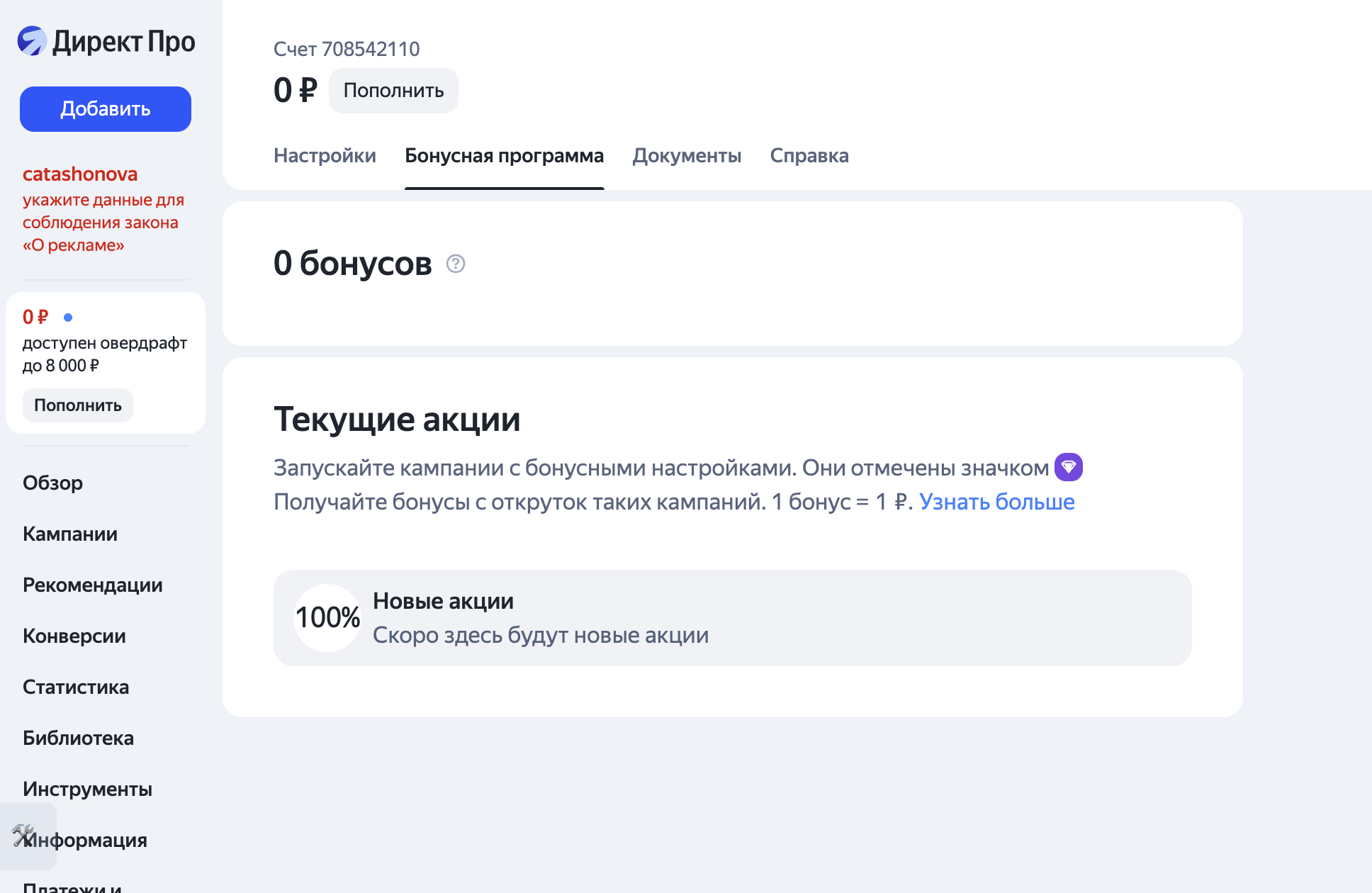Click the blue Добавить button
This screenshot has width=1372, height=893.
tap(105, 108)
